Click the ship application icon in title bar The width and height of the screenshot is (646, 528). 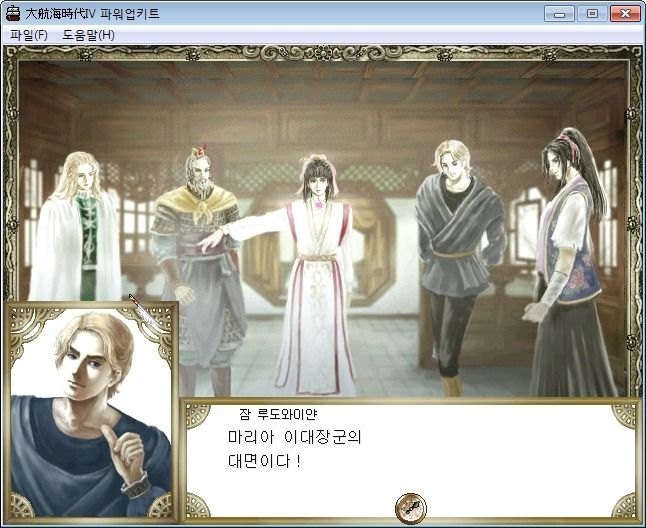pyautogui.click(x=13, y=13)
